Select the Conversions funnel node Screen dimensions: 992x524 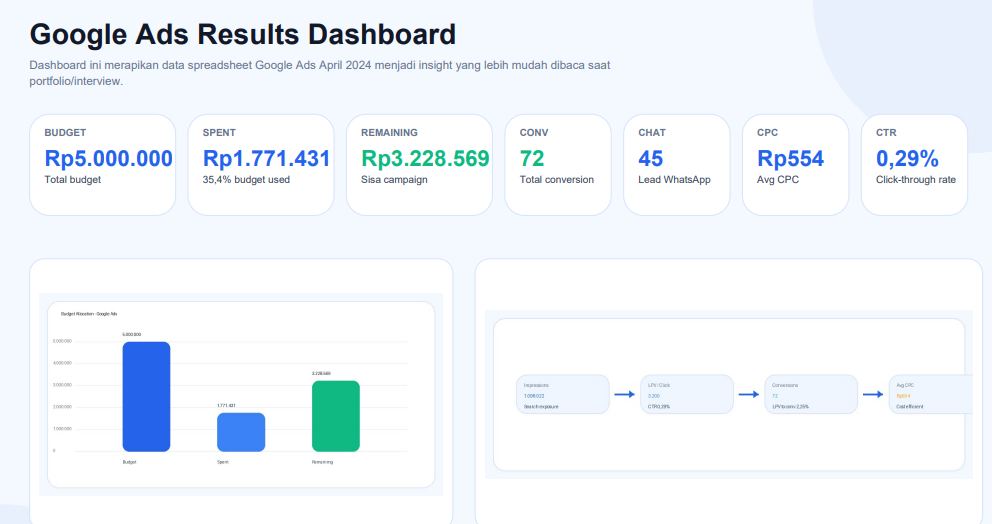click(x=811, y=394)
